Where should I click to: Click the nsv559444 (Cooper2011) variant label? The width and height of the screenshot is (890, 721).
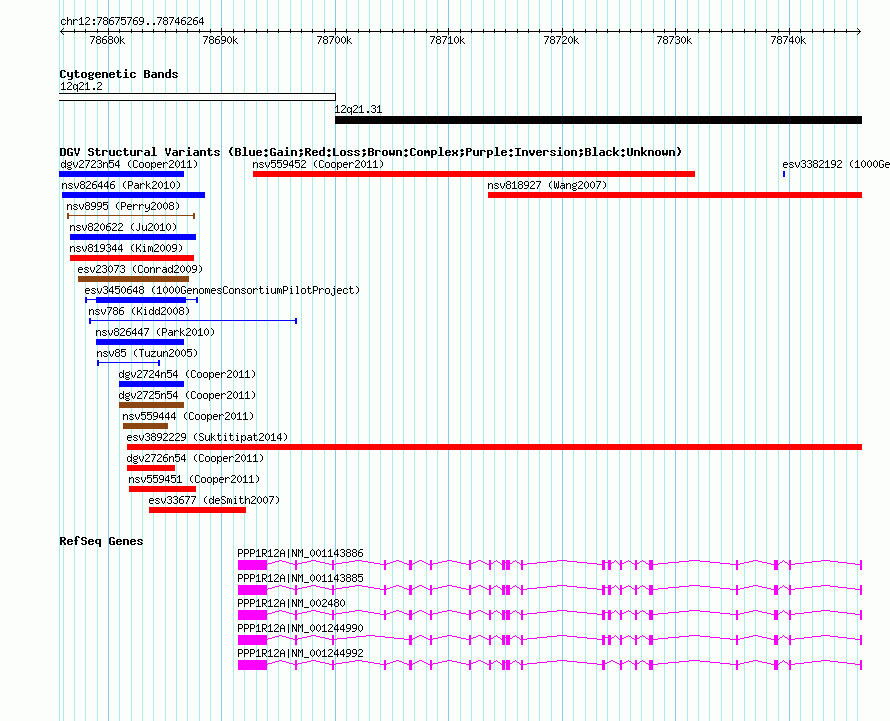coord(188,416)
